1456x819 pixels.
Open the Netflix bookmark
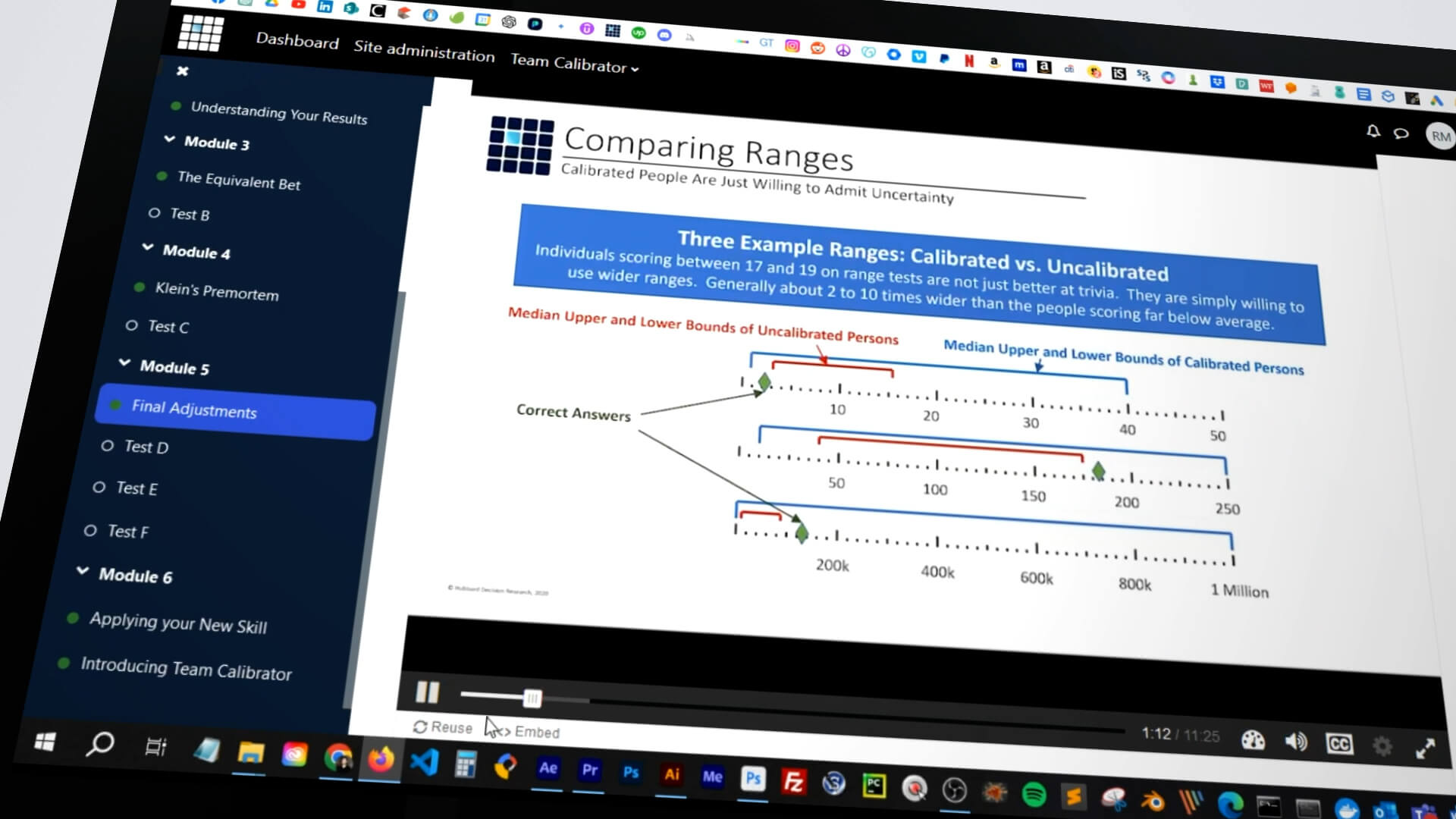[x=968, y=61]
